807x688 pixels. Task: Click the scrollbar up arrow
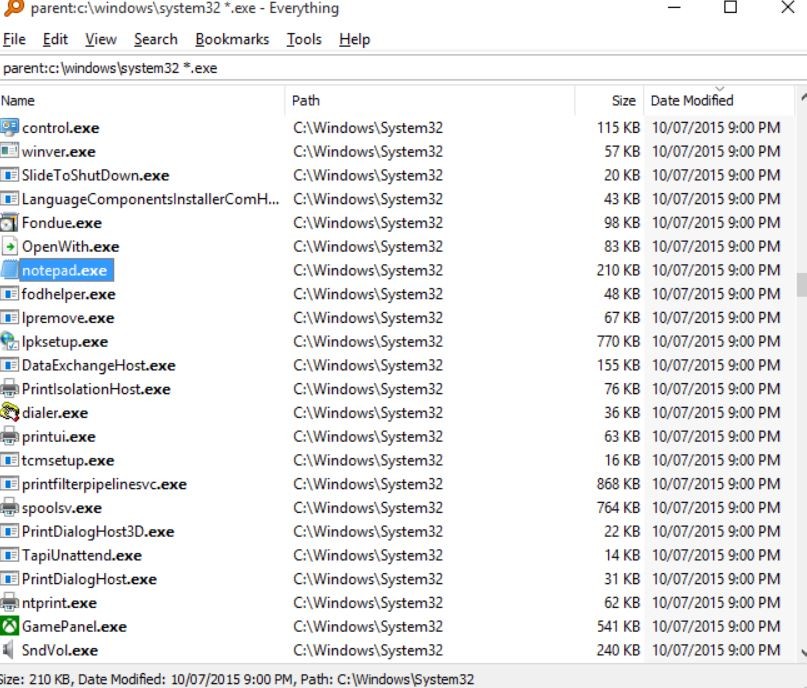[802, 96]
